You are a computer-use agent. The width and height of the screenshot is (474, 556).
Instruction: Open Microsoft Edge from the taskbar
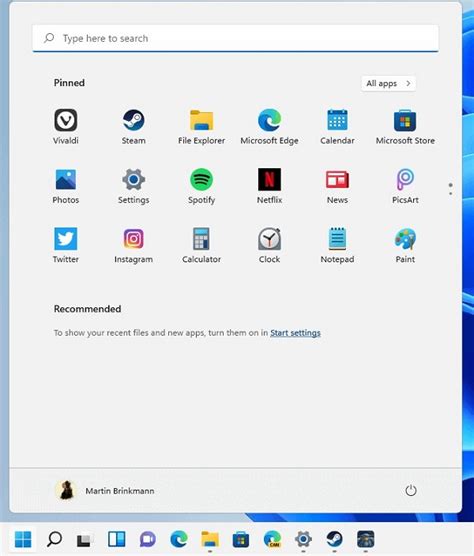(179, 539)
